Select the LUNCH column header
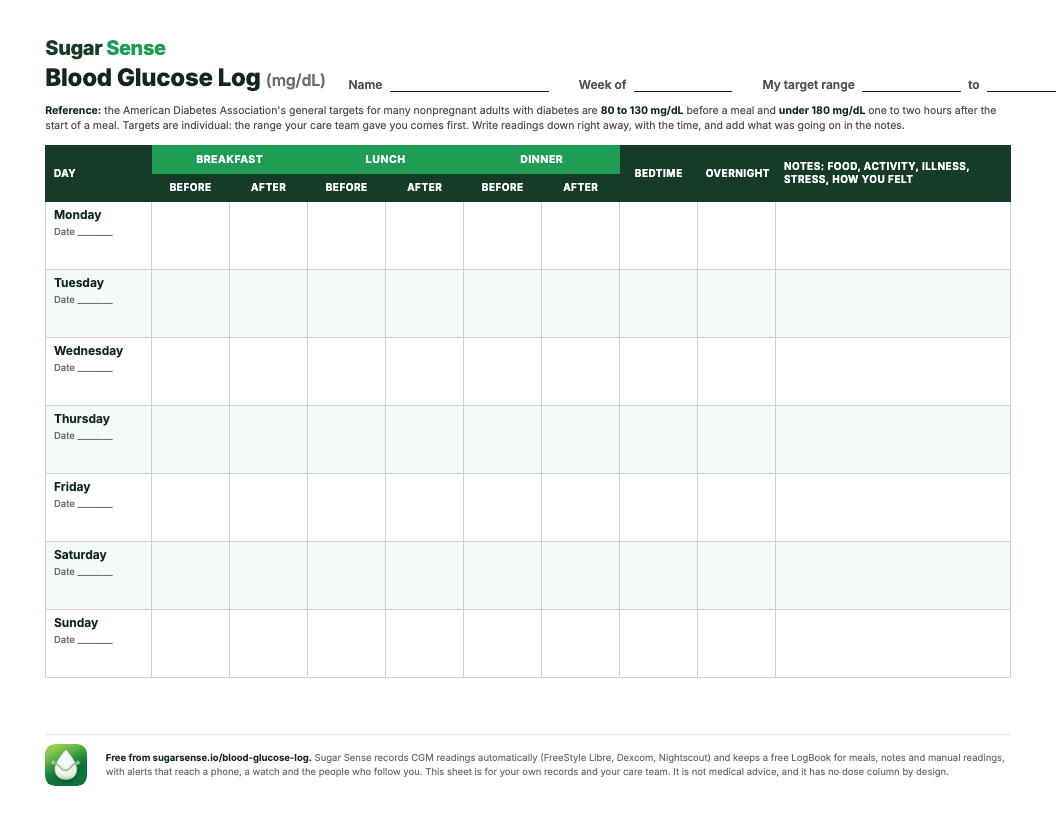1056x816 pixels. pyautogui.click(x=385, y=160)
